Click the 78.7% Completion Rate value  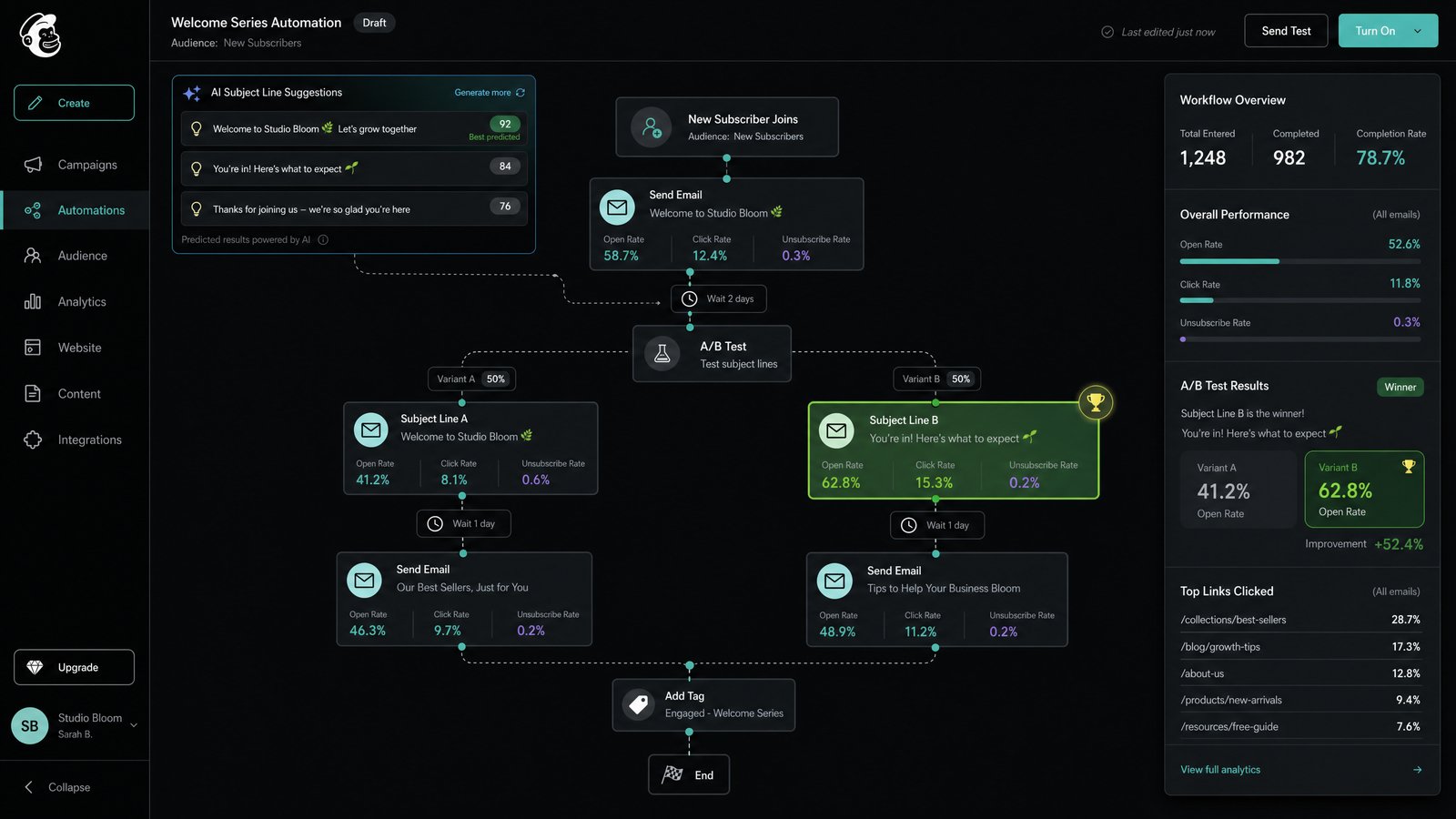(1380, 157)
